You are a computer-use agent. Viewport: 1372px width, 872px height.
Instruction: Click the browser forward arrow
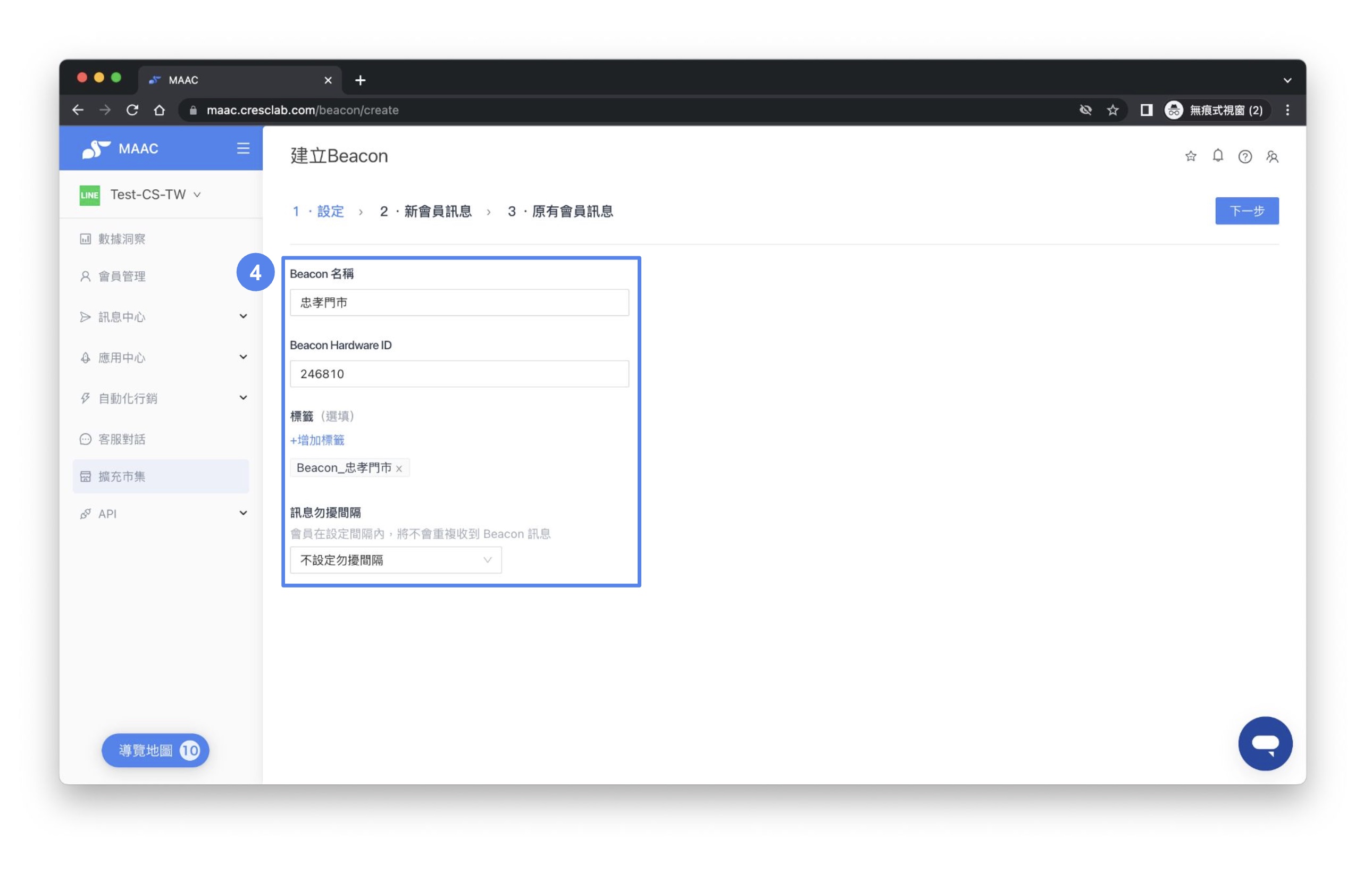(x=105, y=110)
